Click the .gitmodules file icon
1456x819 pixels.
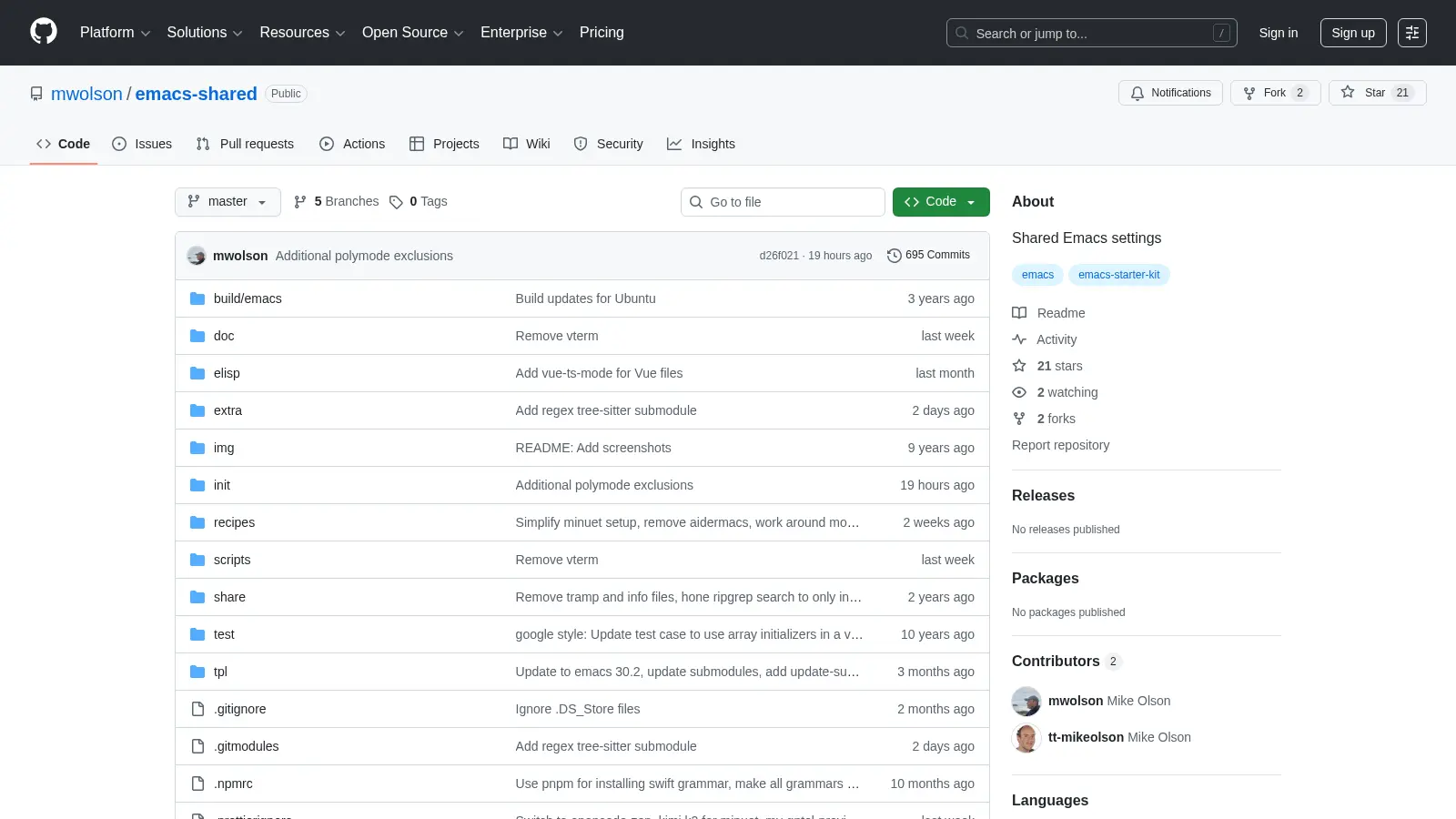[197, 746]
